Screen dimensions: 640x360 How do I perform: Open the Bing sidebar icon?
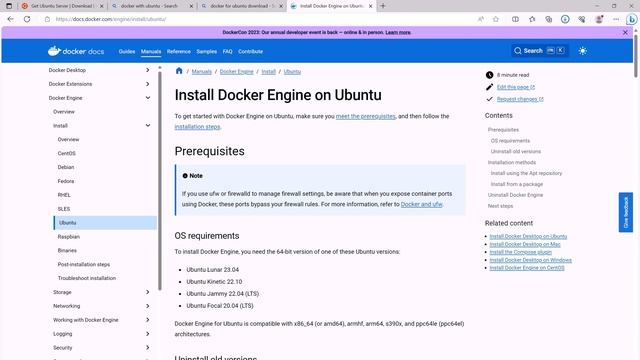pyautogui.click(x=631, y=19)
